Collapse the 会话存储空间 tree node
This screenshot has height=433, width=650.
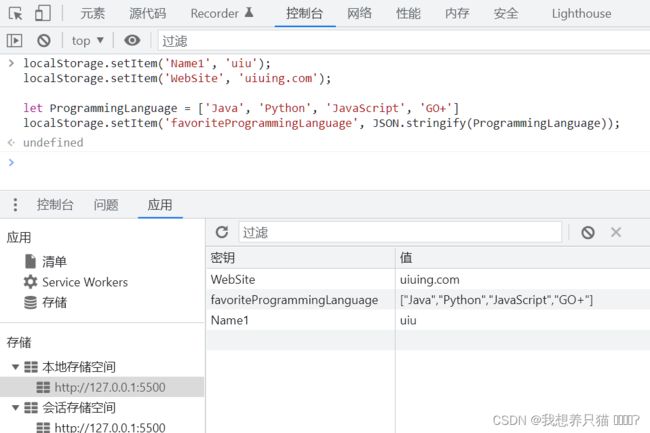pyautogui.click(x=15, y=408)
